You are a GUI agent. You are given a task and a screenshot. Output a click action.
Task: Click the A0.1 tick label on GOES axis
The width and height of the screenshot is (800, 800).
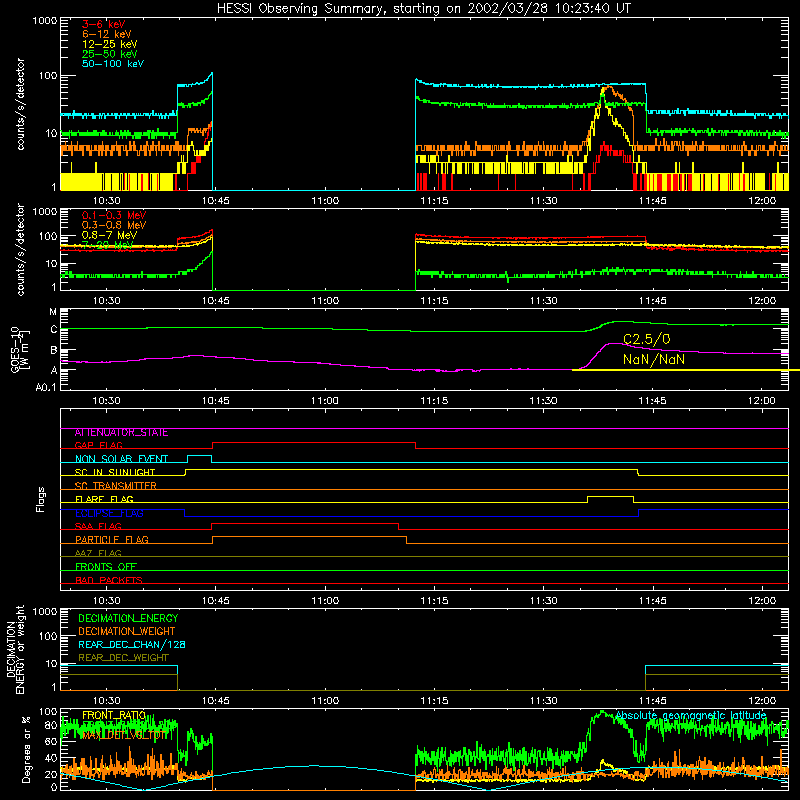click(46, 388)
